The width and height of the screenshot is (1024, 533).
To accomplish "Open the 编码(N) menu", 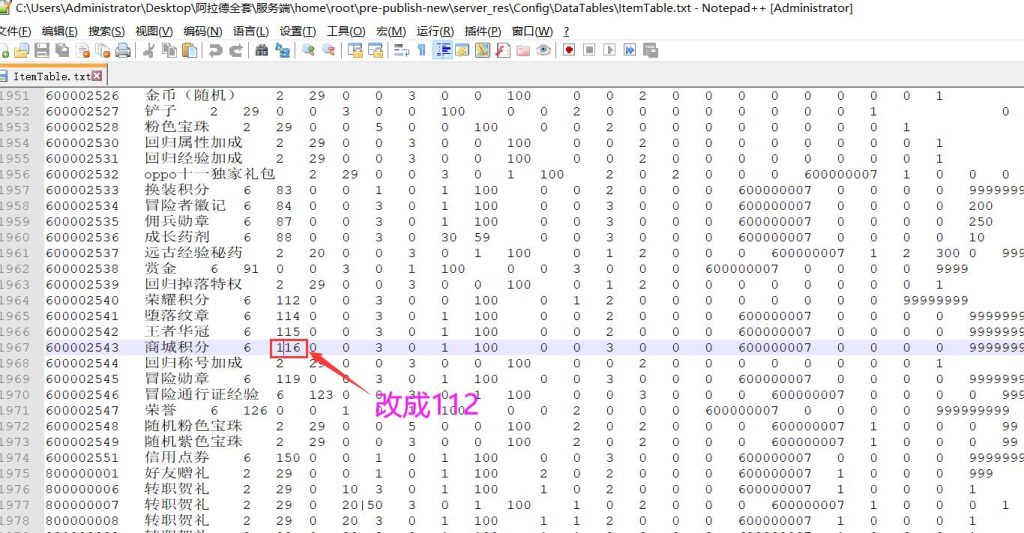I will 202,31.
